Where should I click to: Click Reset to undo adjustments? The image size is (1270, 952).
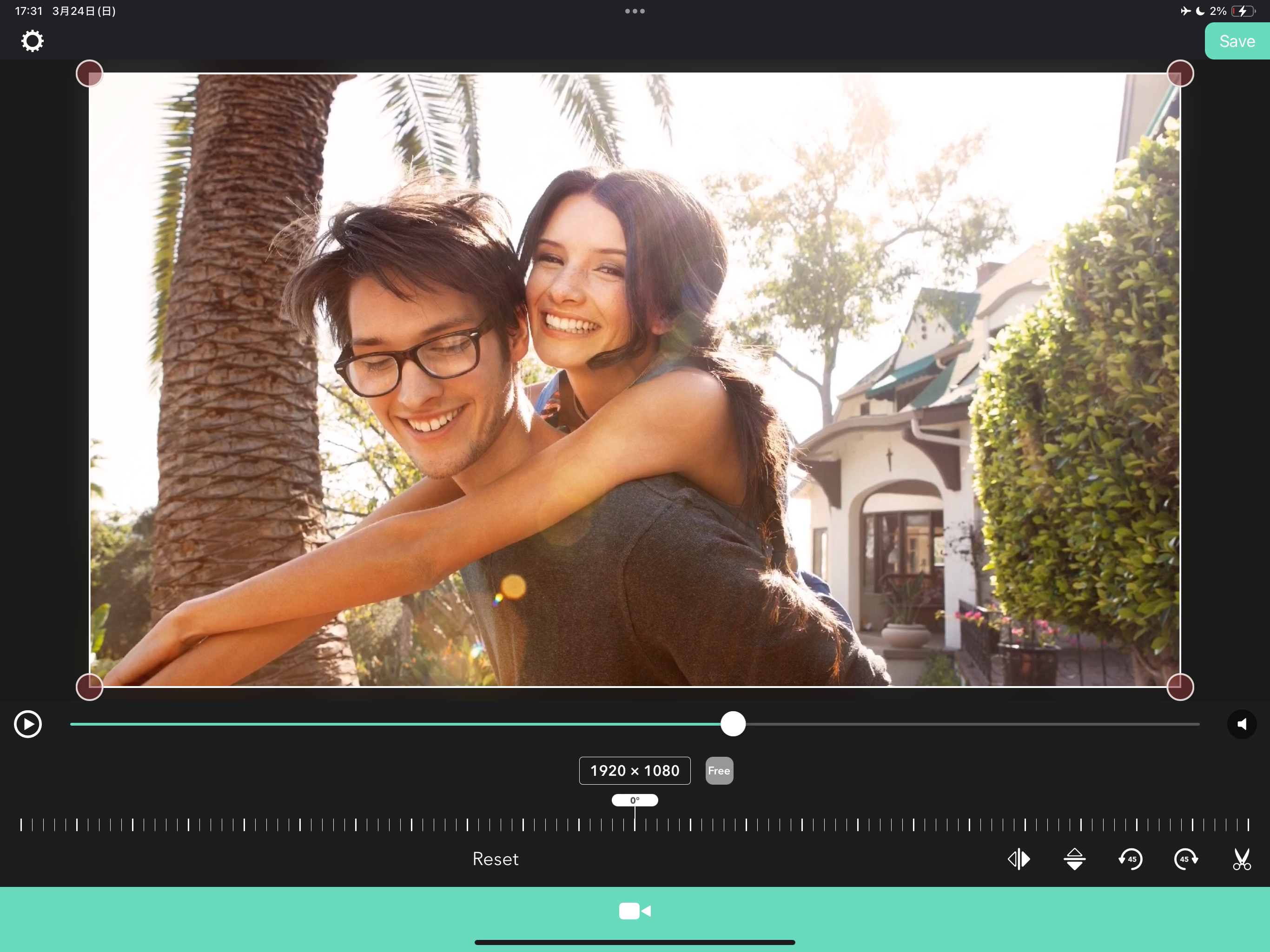pos(495,859)
